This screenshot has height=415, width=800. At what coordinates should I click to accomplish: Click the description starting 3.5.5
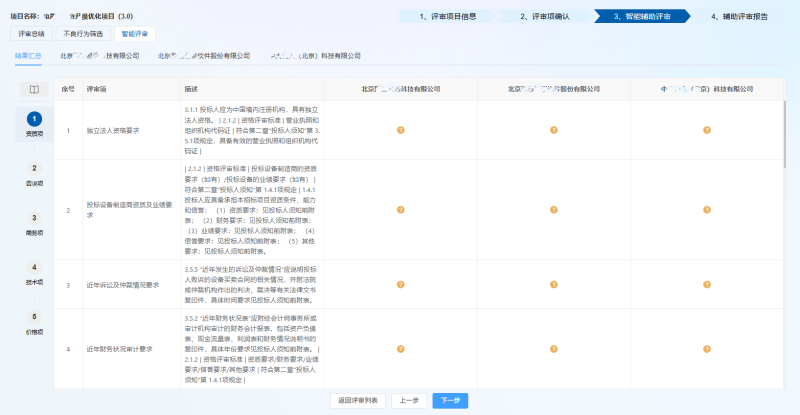[252, 284]
